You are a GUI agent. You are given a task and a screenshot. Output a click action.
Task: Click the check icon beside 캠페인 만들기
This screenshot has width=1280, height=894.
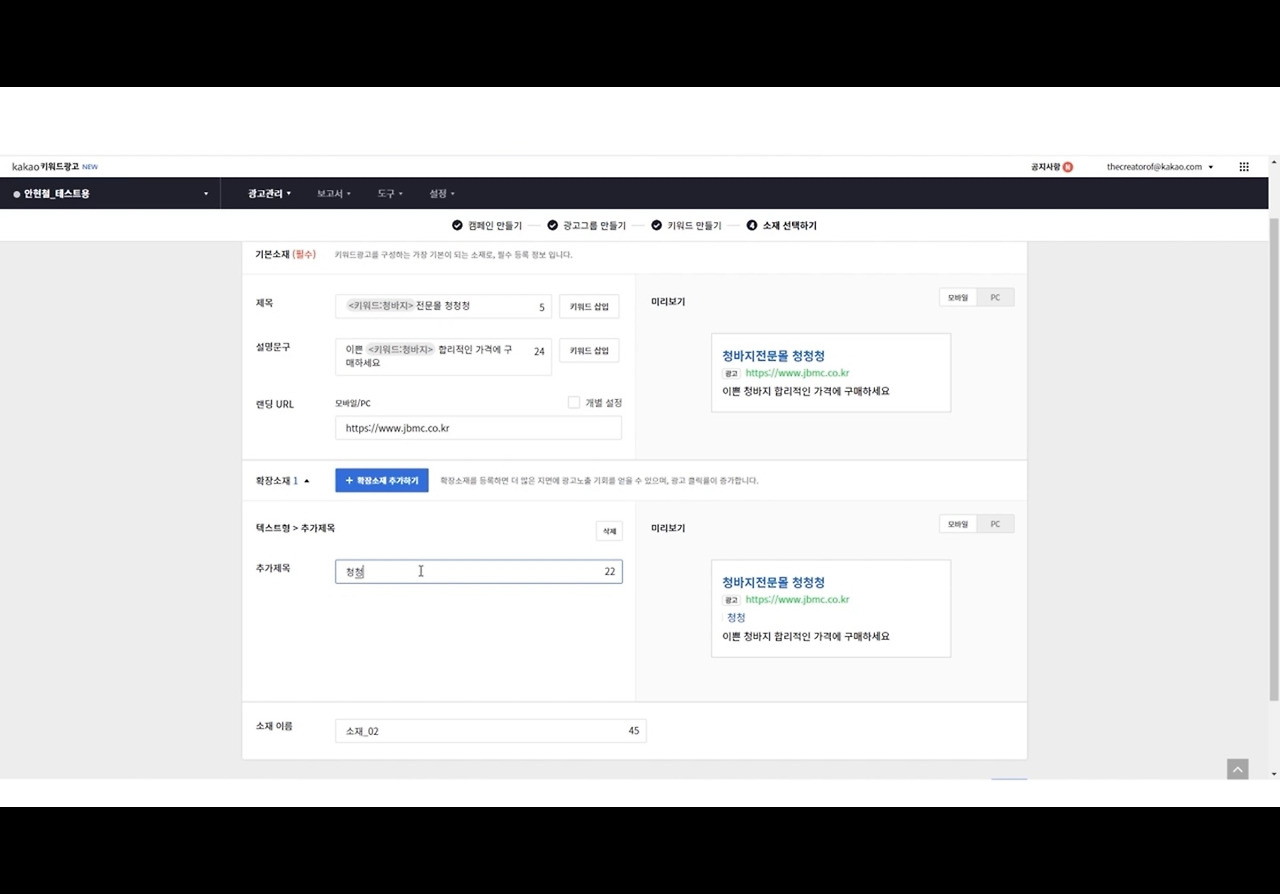click(457, 226)
